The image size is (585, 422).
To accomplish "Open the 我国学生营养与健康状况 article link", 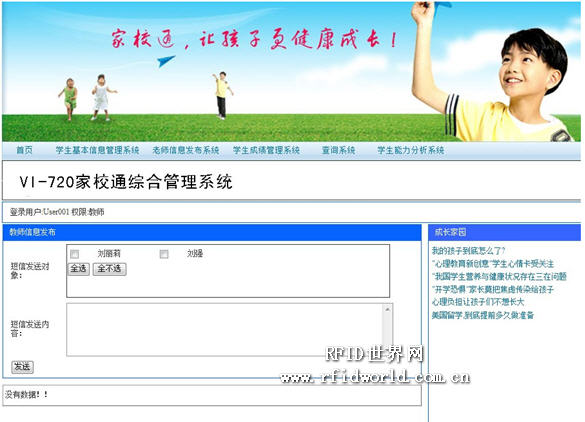I will (499, 276).
